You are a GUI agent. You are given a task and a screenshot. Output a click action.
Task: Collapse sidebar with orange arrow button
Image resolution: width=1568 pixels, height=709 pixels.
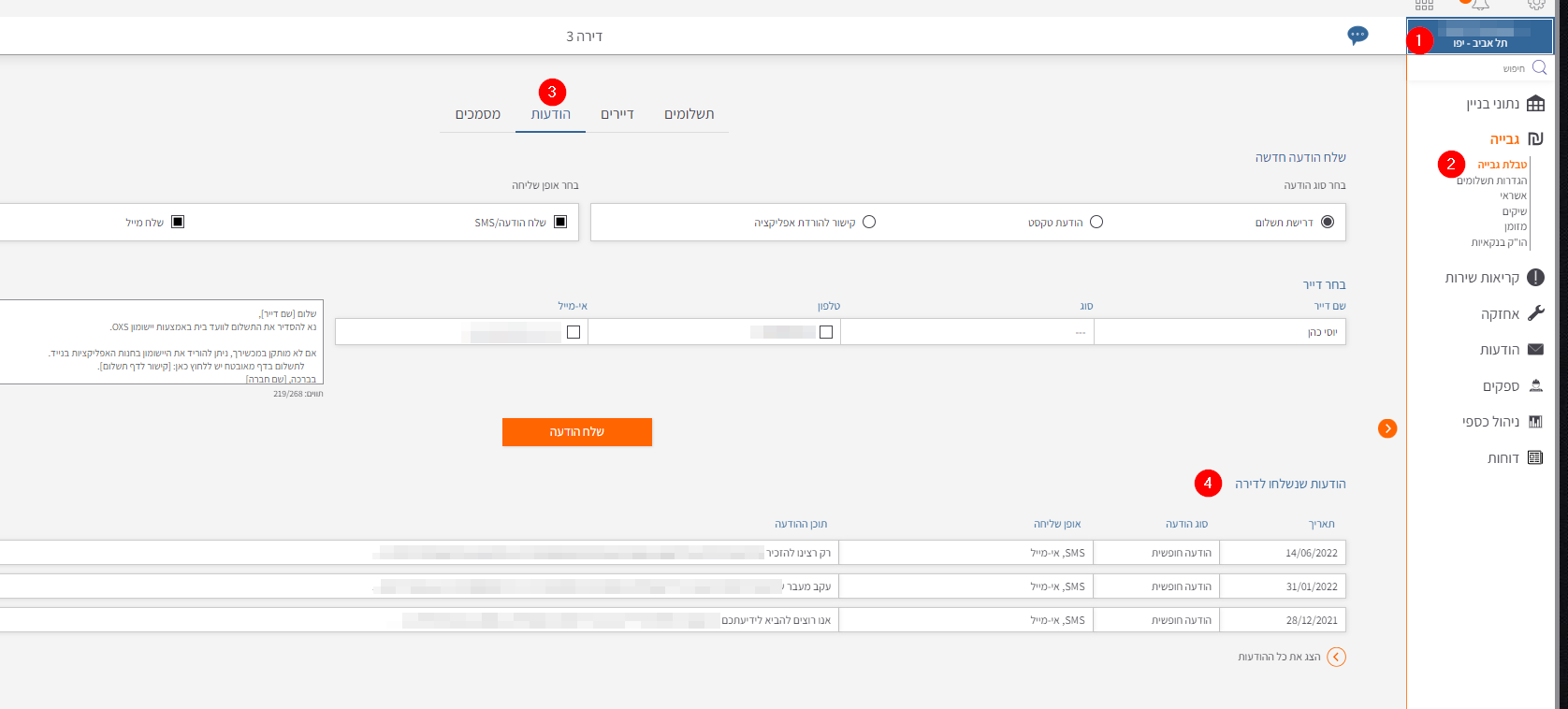(x=1387, y=428)
